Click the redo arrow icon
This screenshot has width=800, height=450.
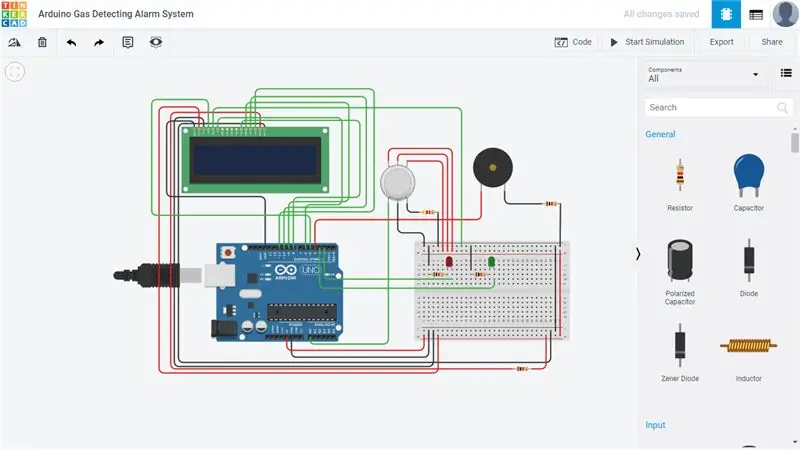tap(99, 42)
